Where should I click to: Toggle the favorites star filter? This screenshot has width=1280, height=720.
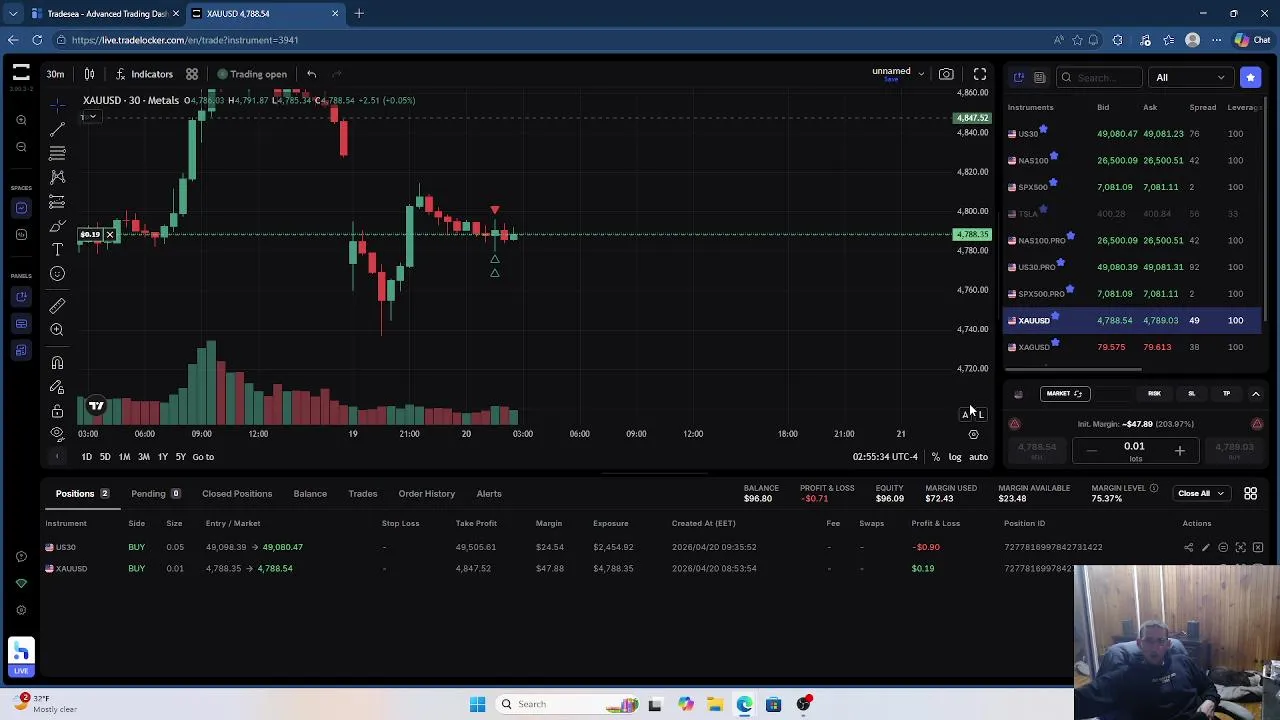point(1251,77)
